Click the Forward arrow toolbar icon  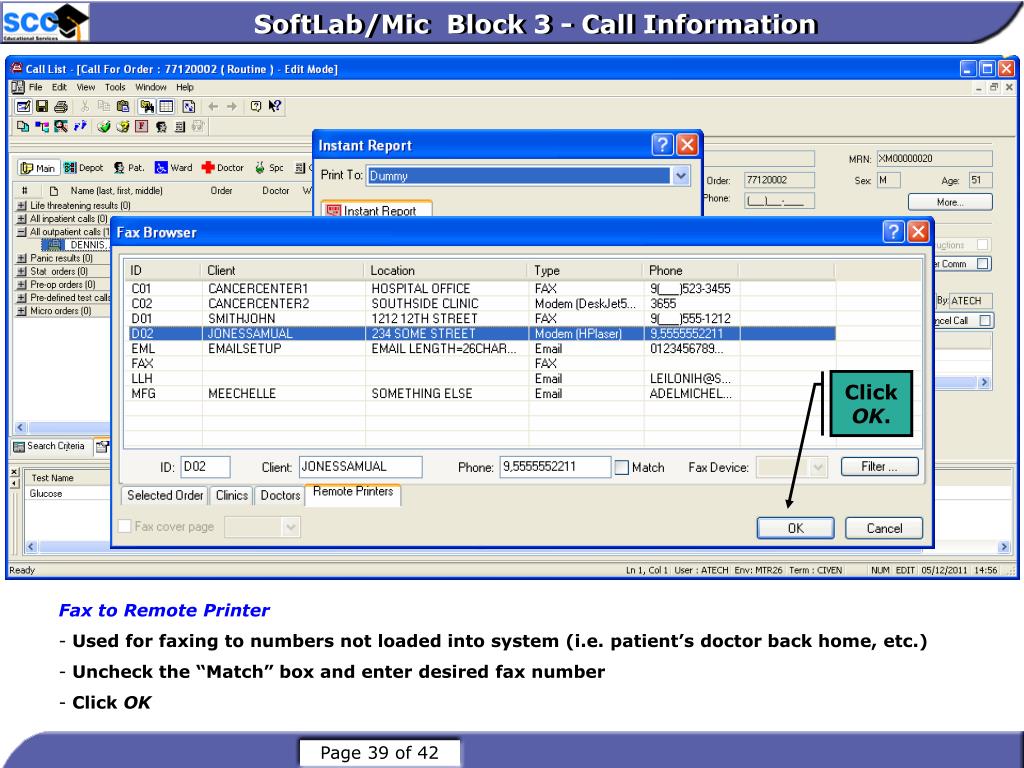click(x=232, y=106)
